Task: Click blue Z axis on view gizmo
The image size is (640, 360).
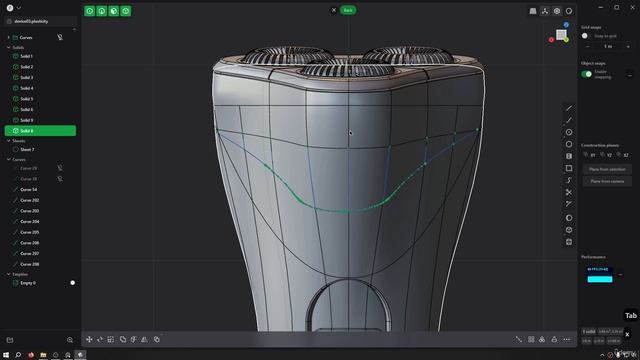Action: coord(566,25)
